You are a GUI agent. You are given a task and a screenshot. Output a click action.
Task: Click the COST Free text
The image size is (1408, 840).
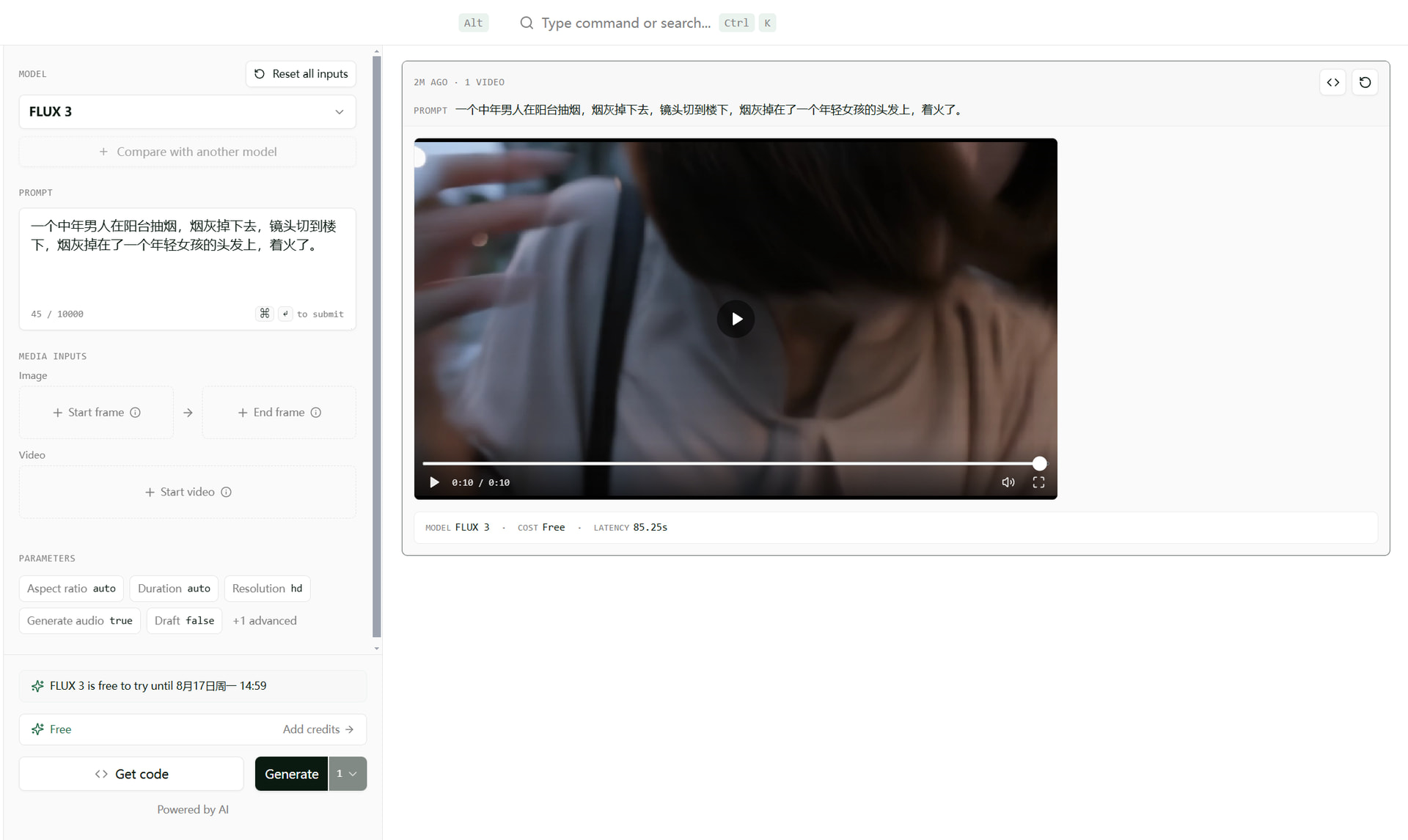pyautogui.click(x=541, y=528)
